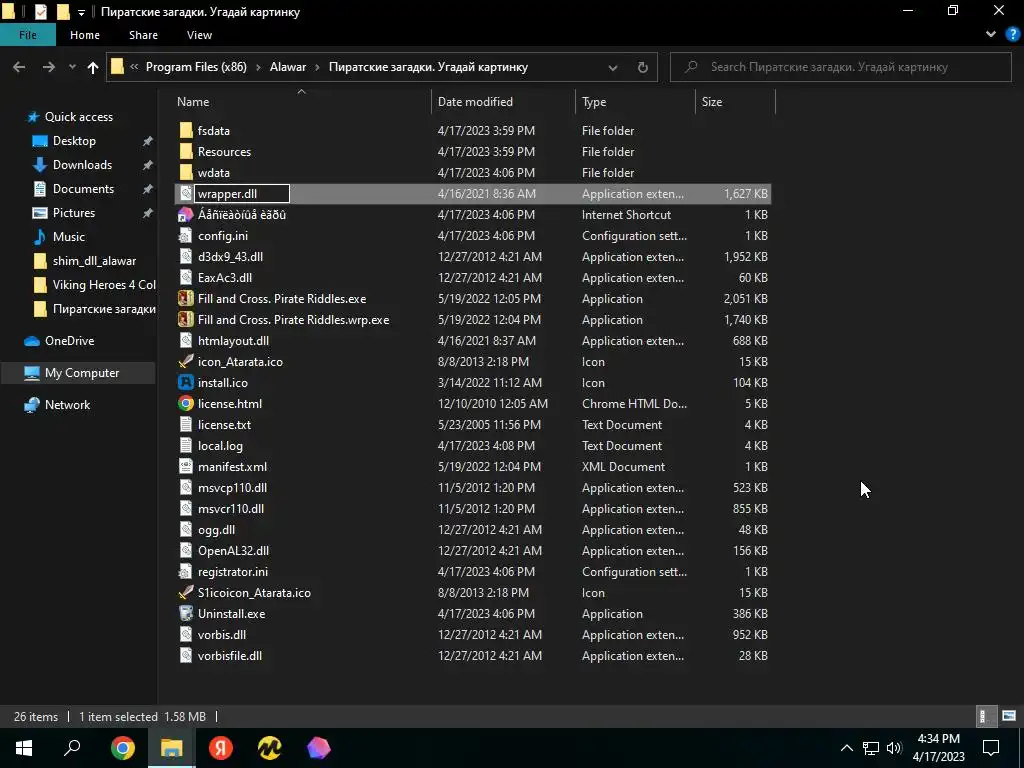Viewport: 1024px width, 768px height.
Task: Click the File Explorer taskbar icon
Action: (x=172, y=748)
